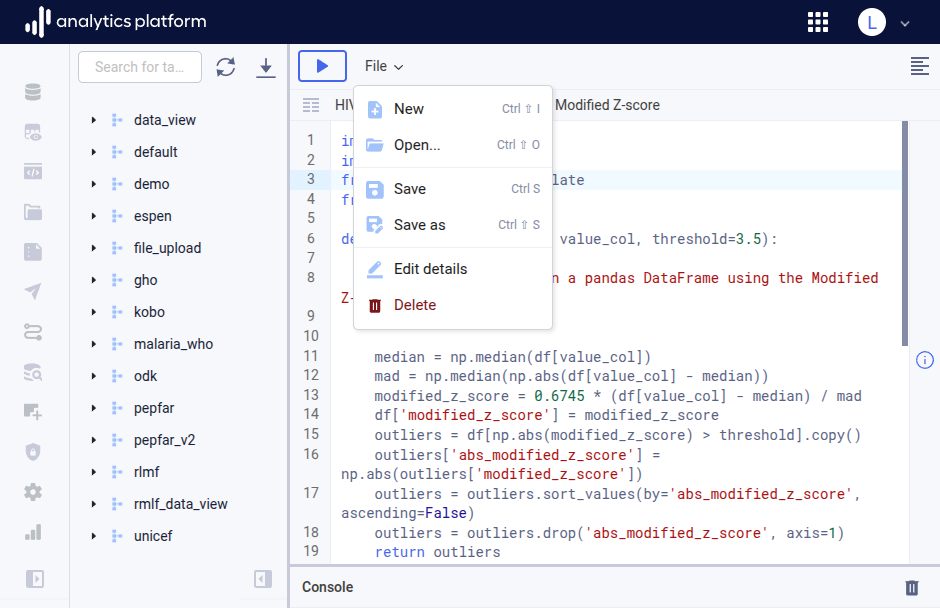Viewport: 940px width, 608px height.
Task: Open the apps grid menu
Action: pos(818,22)
